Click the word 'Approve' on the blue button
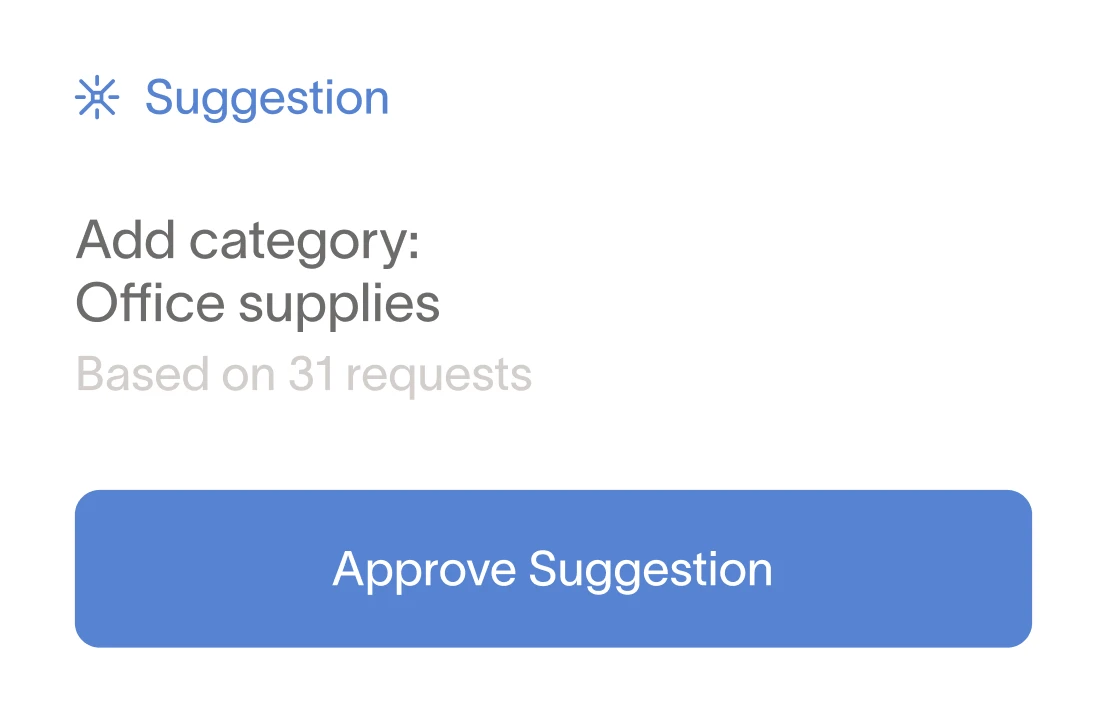This screenshot has width=1107, height=723. pos(424,570)
